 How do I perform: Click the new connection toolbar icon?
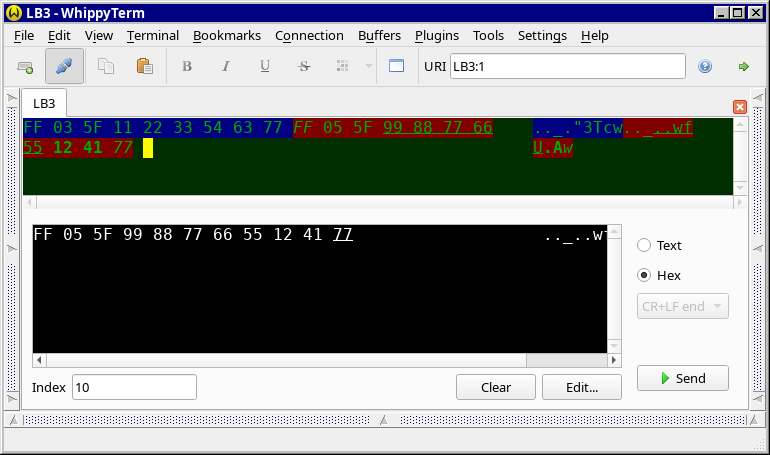pyautogui.click(x=25, y=66)
